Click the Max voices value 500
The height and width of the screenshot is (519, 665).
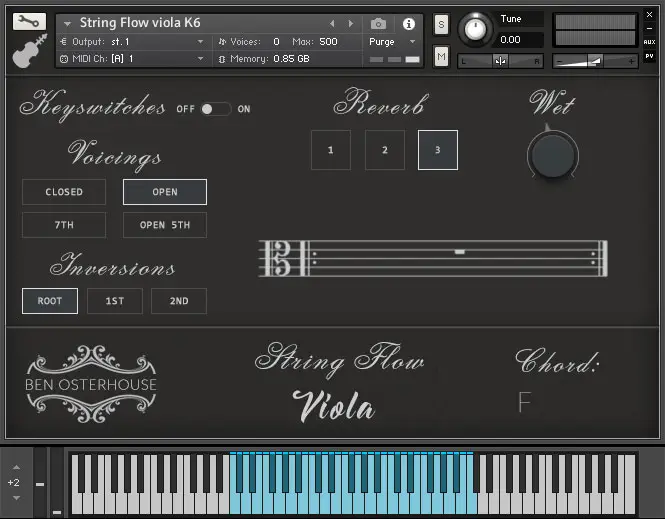point(328,42)
